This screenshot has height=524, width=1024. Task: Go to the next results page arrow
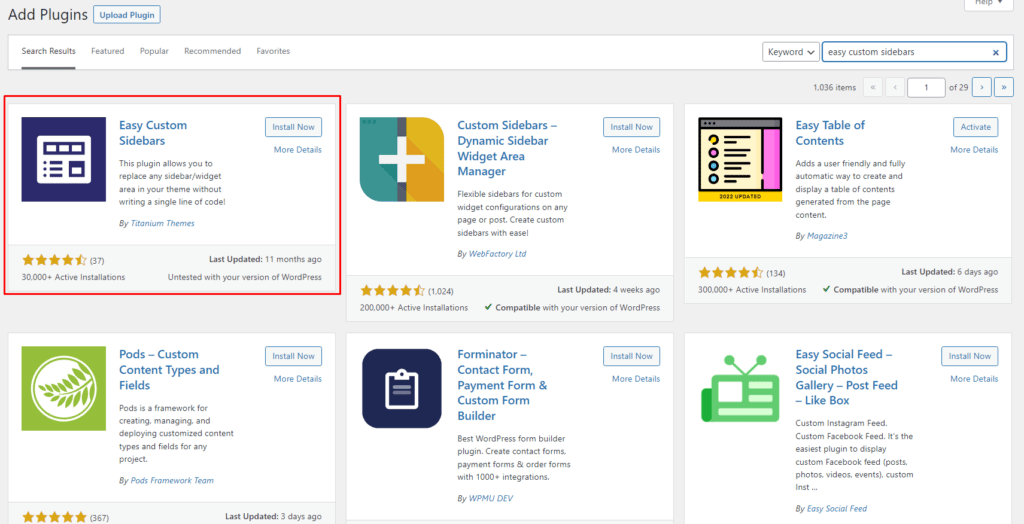(x=982, y=87)
